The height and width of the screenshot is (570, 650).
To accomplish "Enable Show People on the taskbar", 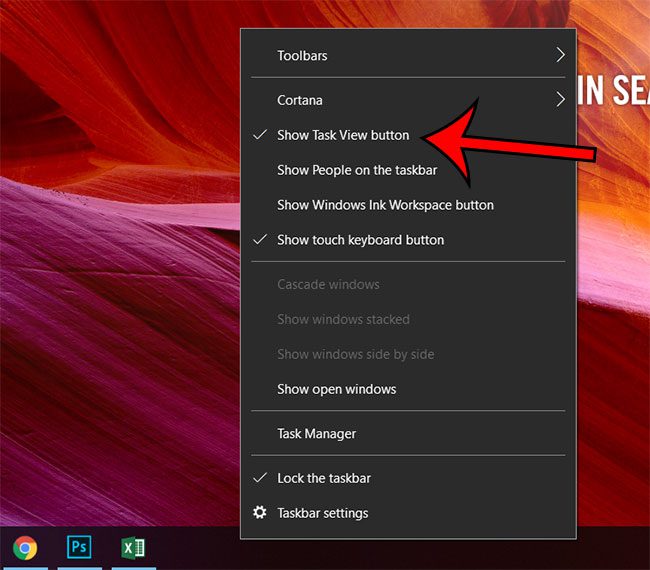I will click(408, 170).
